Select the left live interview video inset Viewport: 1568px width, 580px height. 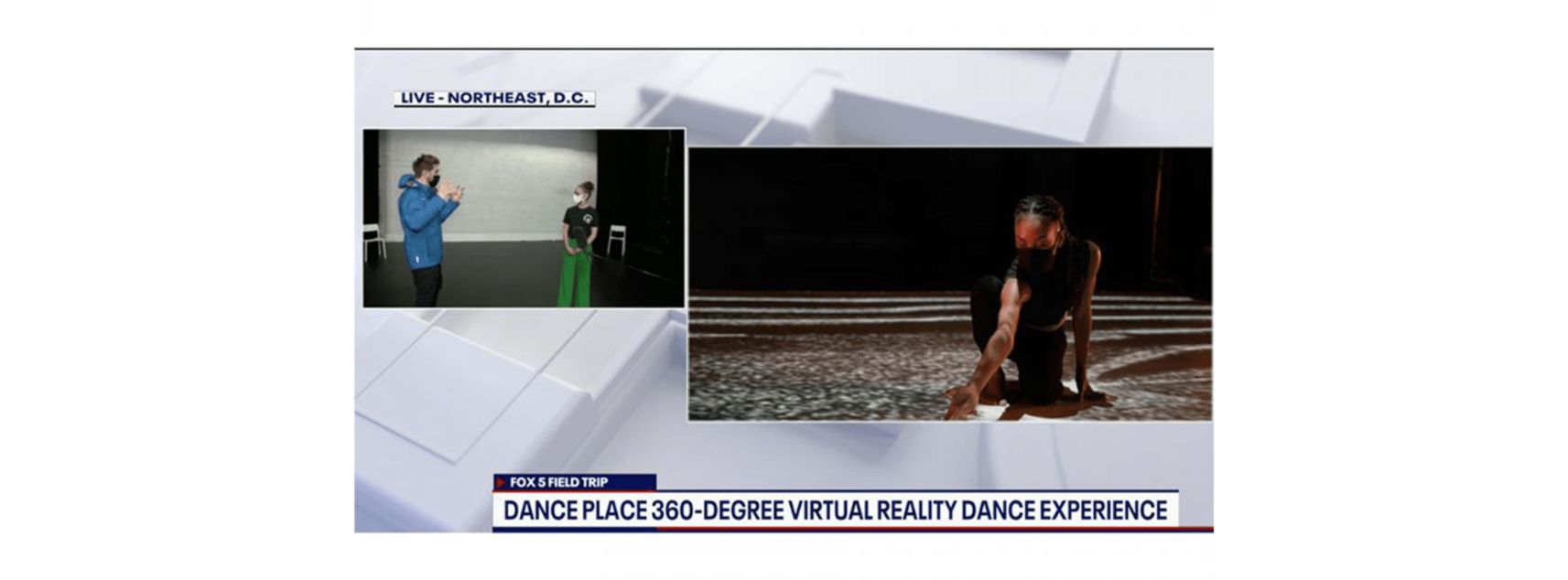pyautogui.click(x=524, y=218)
